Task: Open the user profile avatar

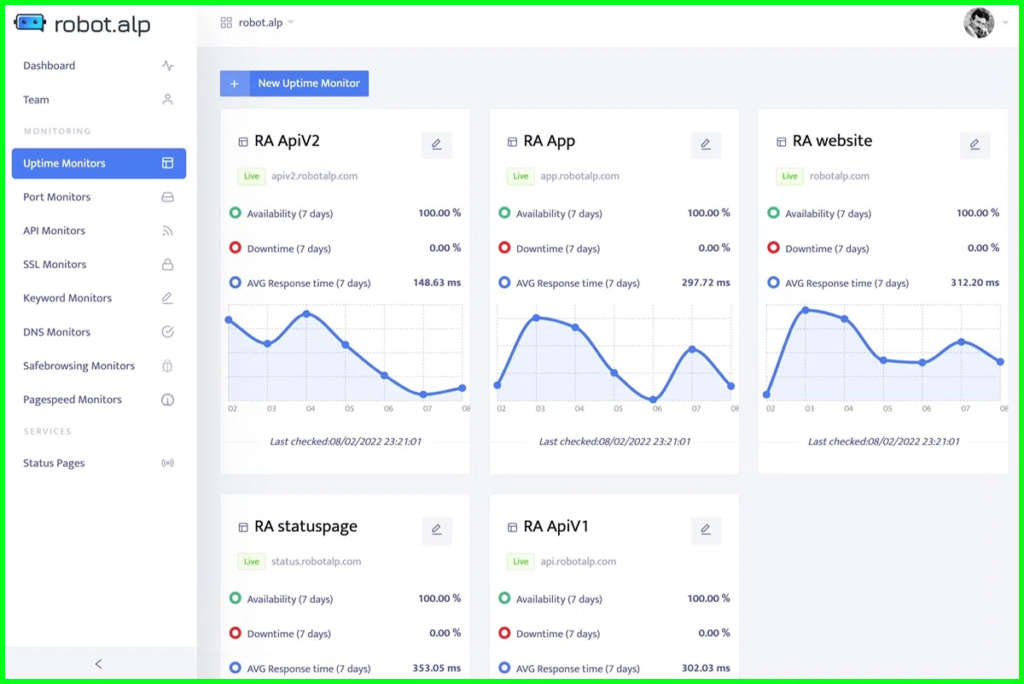Action: pyautogui.click(x=978, y=23)
